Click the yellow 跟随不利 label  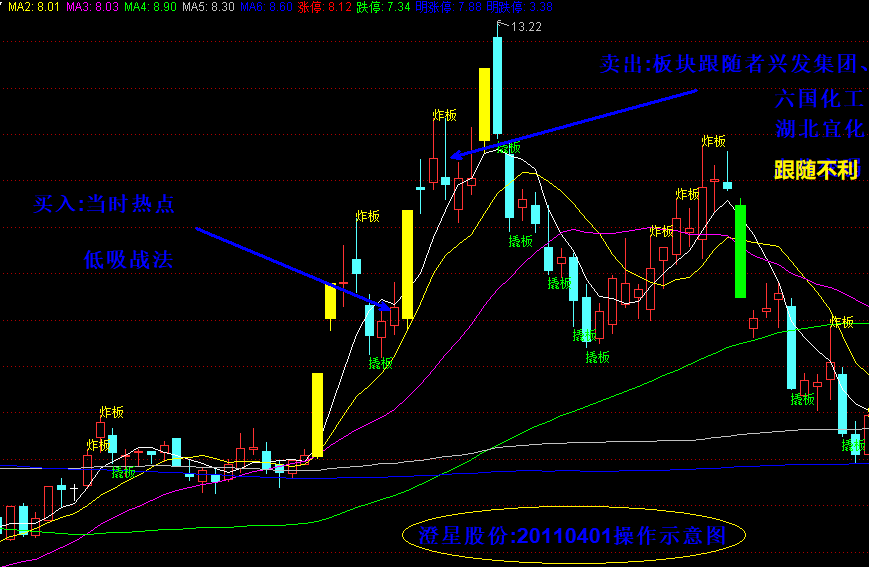tap(816, 170)
